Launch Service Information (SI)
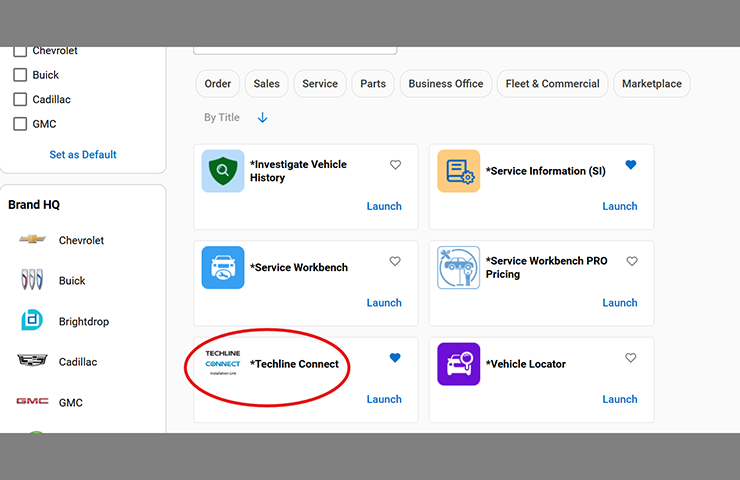The height and width of the screenshot is (480, 740). click(620, 206)
